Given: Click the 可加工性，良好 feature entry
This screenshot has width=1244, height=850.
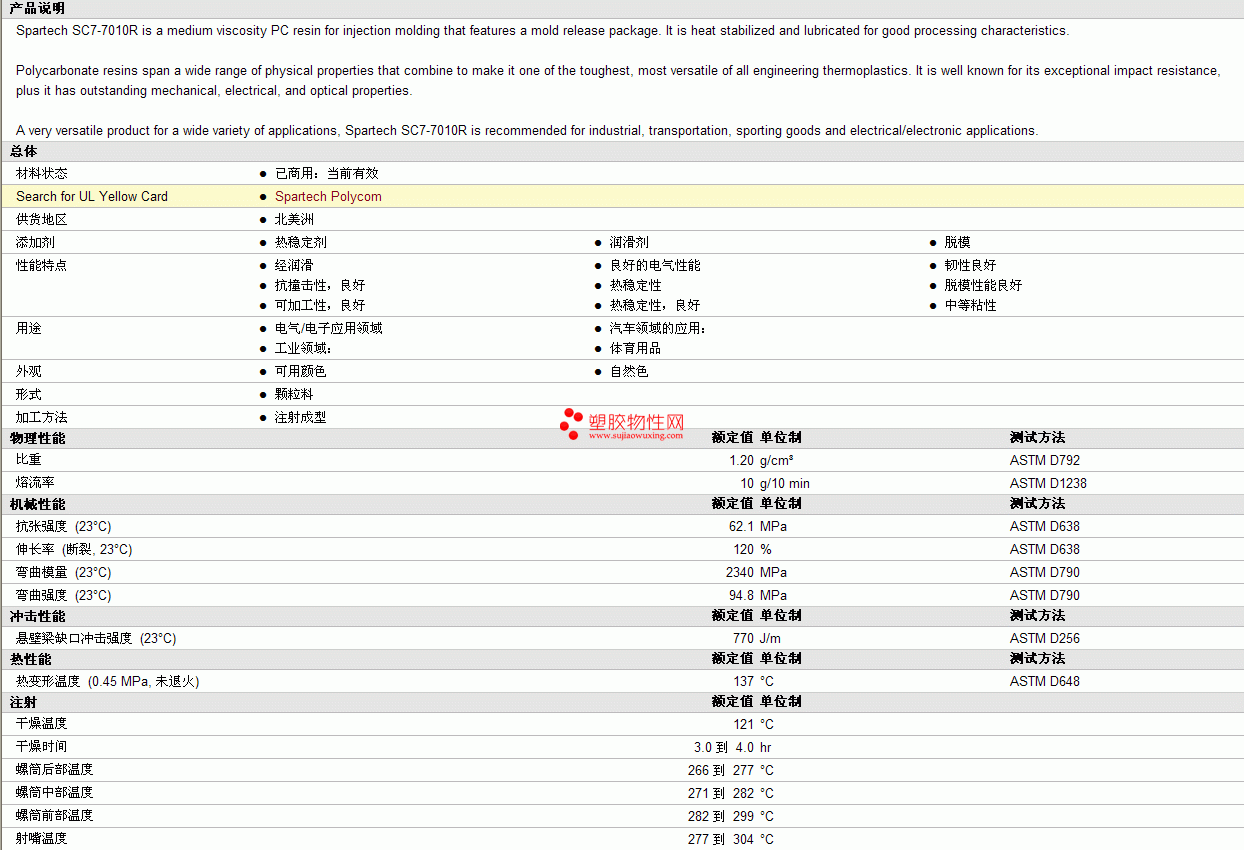Looking at the screenshot, I should point(320,306).
